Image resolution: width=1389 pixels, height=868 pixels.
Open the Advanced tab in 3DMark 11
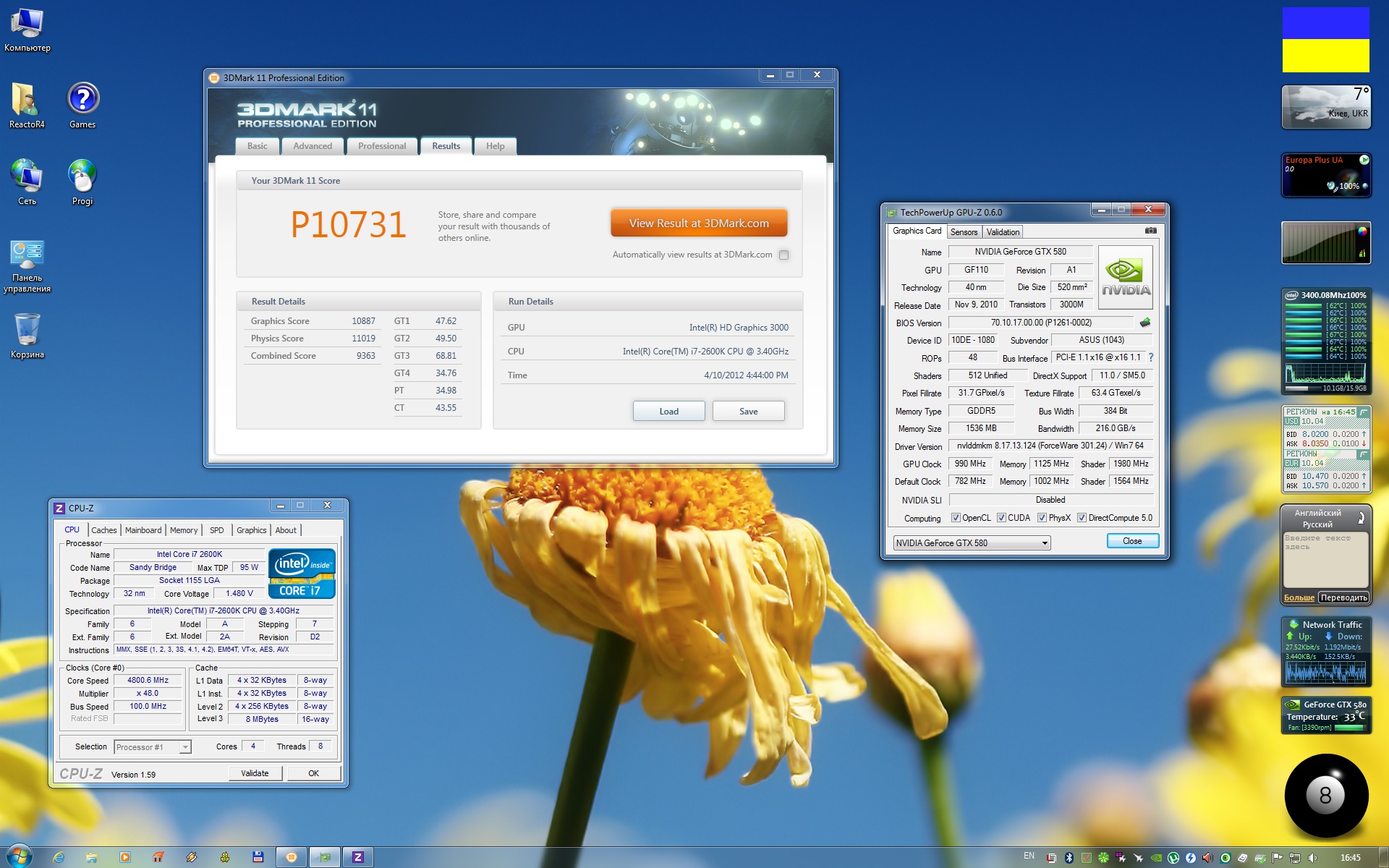[x=313, y=146]
